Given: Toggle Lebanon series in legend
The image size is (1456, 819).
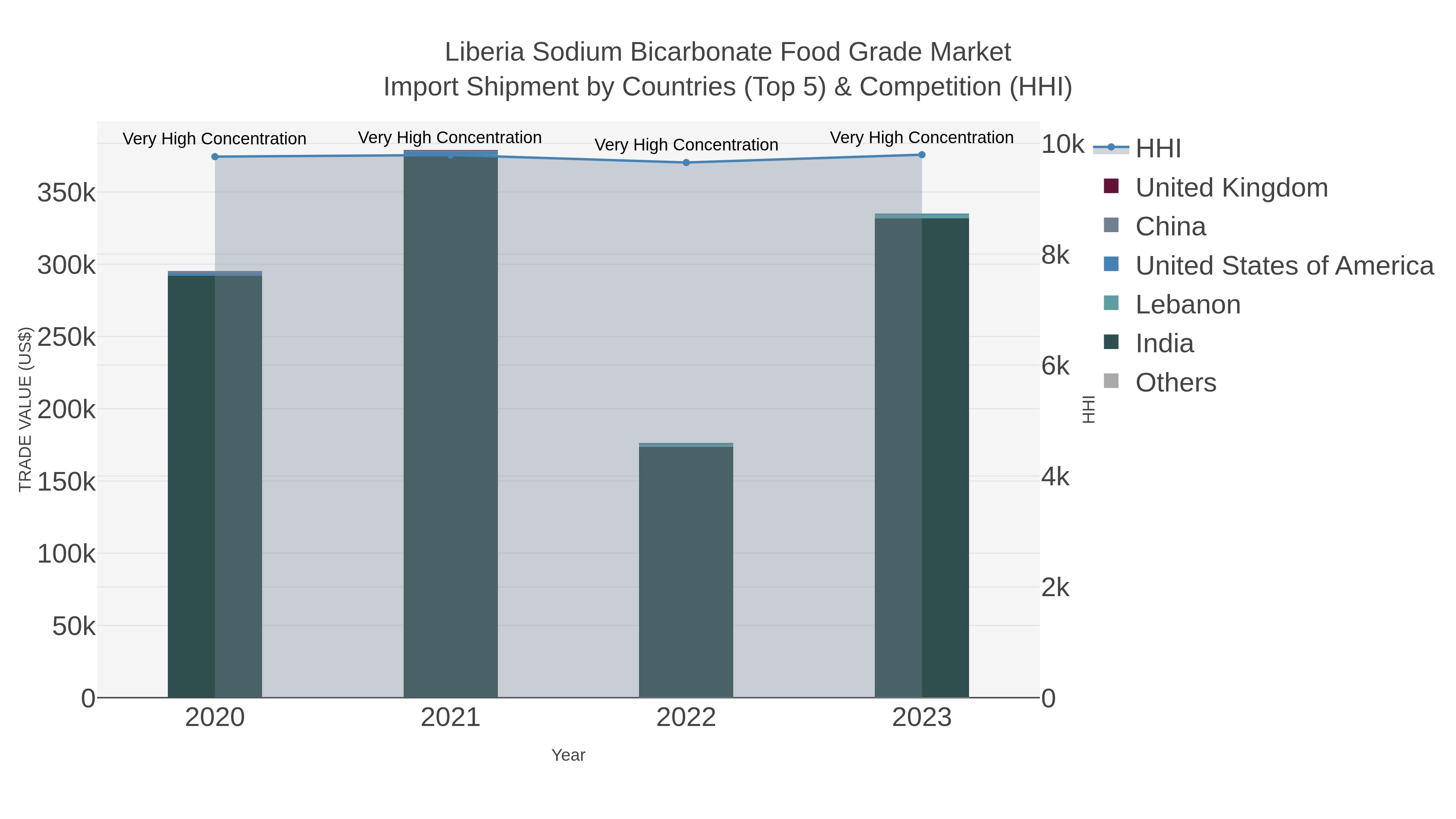Looking at the screenshot, I should click(1172, 304).
